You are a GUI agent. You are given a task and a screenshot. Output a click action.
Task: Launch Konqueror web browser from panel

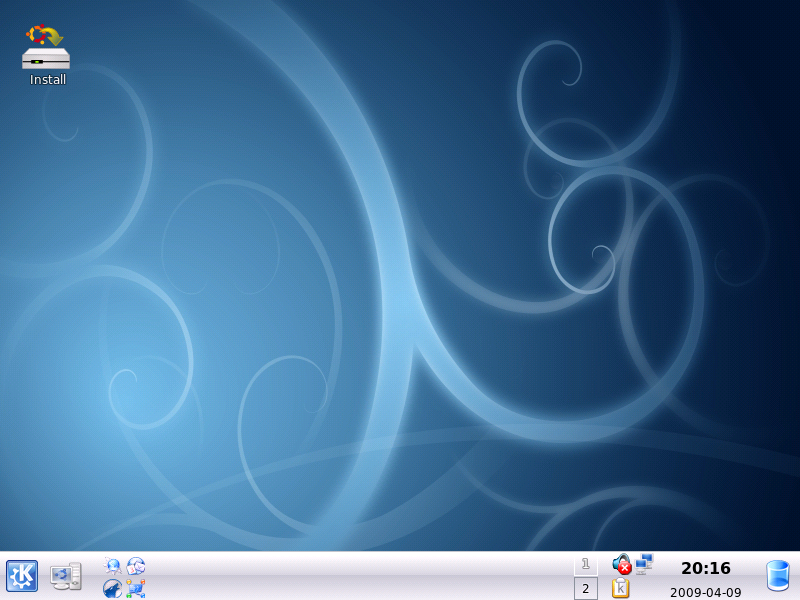coord(113,565)
